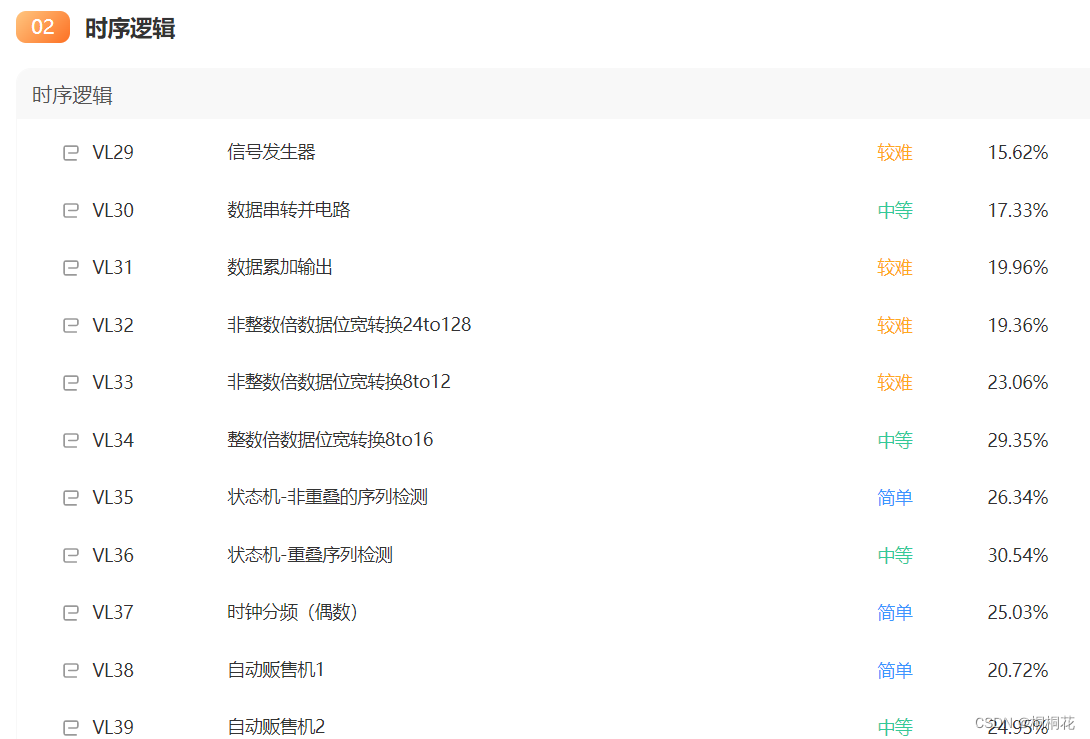Viewport: 1090px width, 739px height.
Task: Click pass rate 20.72%
Action: pos(1018,670)
